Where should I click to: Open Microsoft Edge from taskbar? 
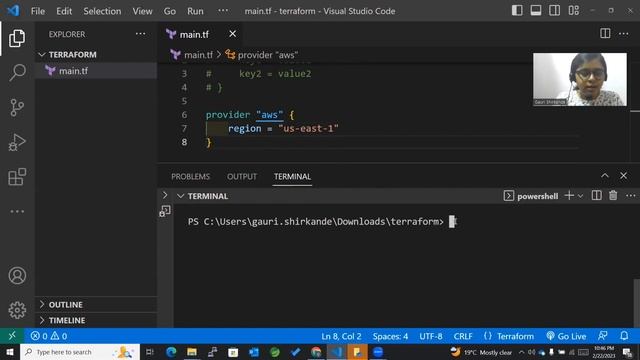[x=171, y=352]
